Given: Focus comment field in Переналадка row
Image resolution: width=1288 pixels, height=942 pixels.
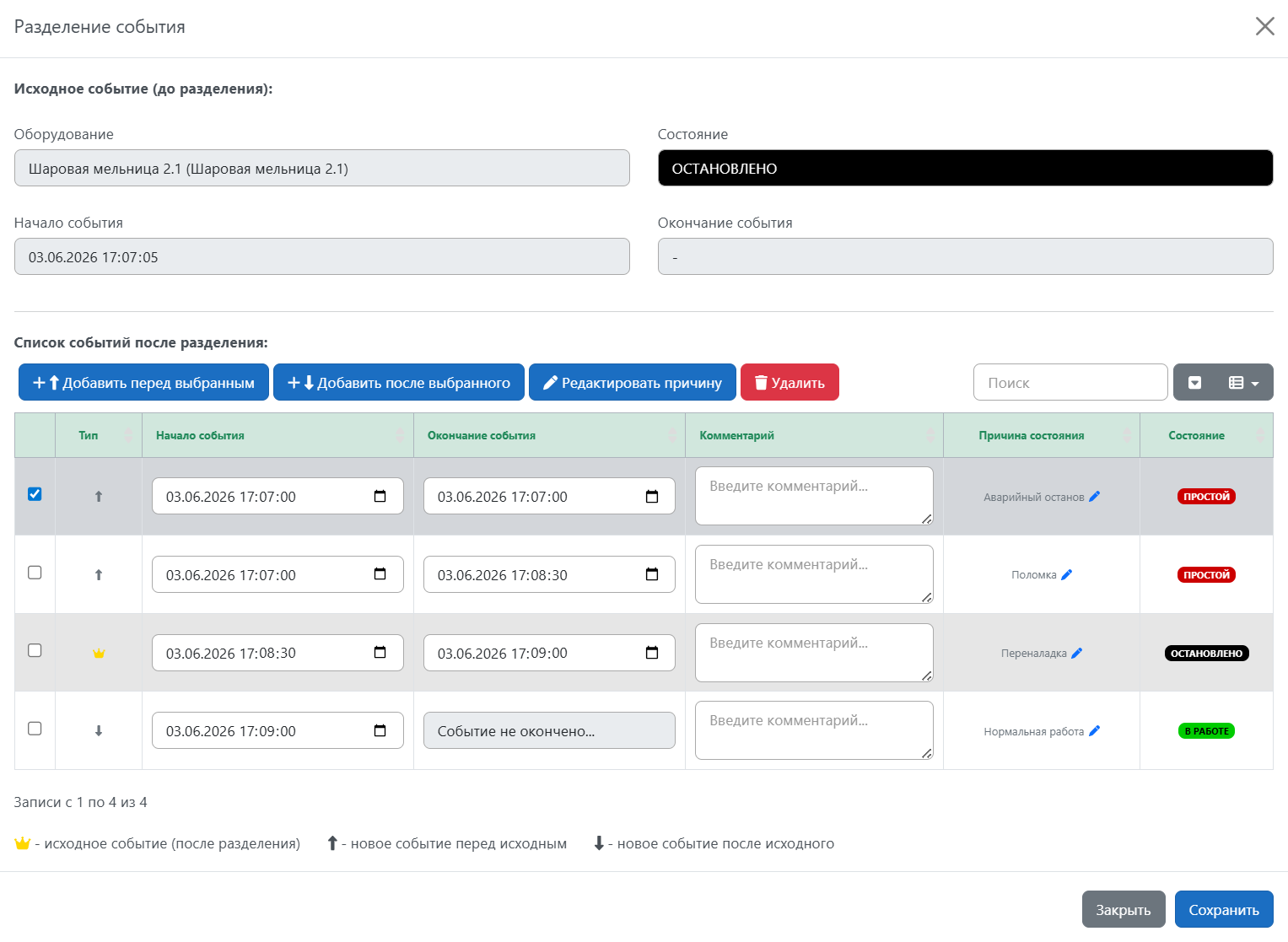Looking at the screenshot, I should pos(814,653).
